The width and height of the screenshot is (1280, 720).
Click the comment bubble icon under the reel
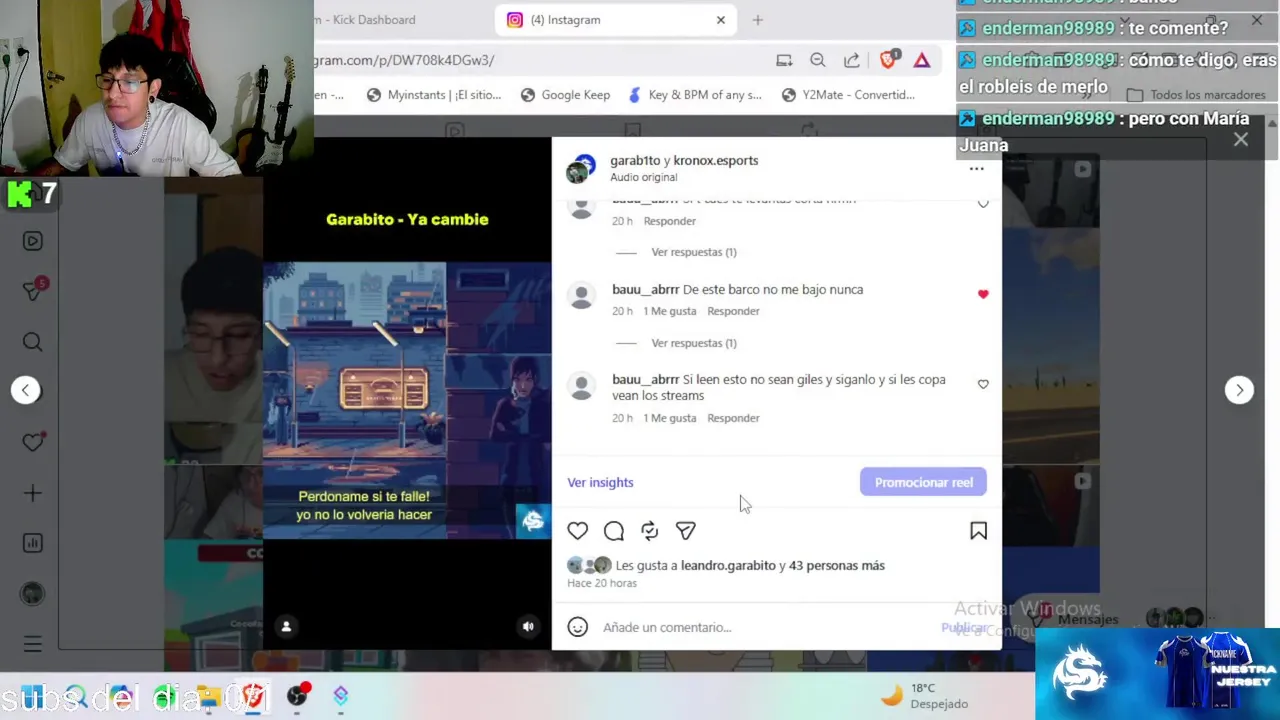(614, 531)
